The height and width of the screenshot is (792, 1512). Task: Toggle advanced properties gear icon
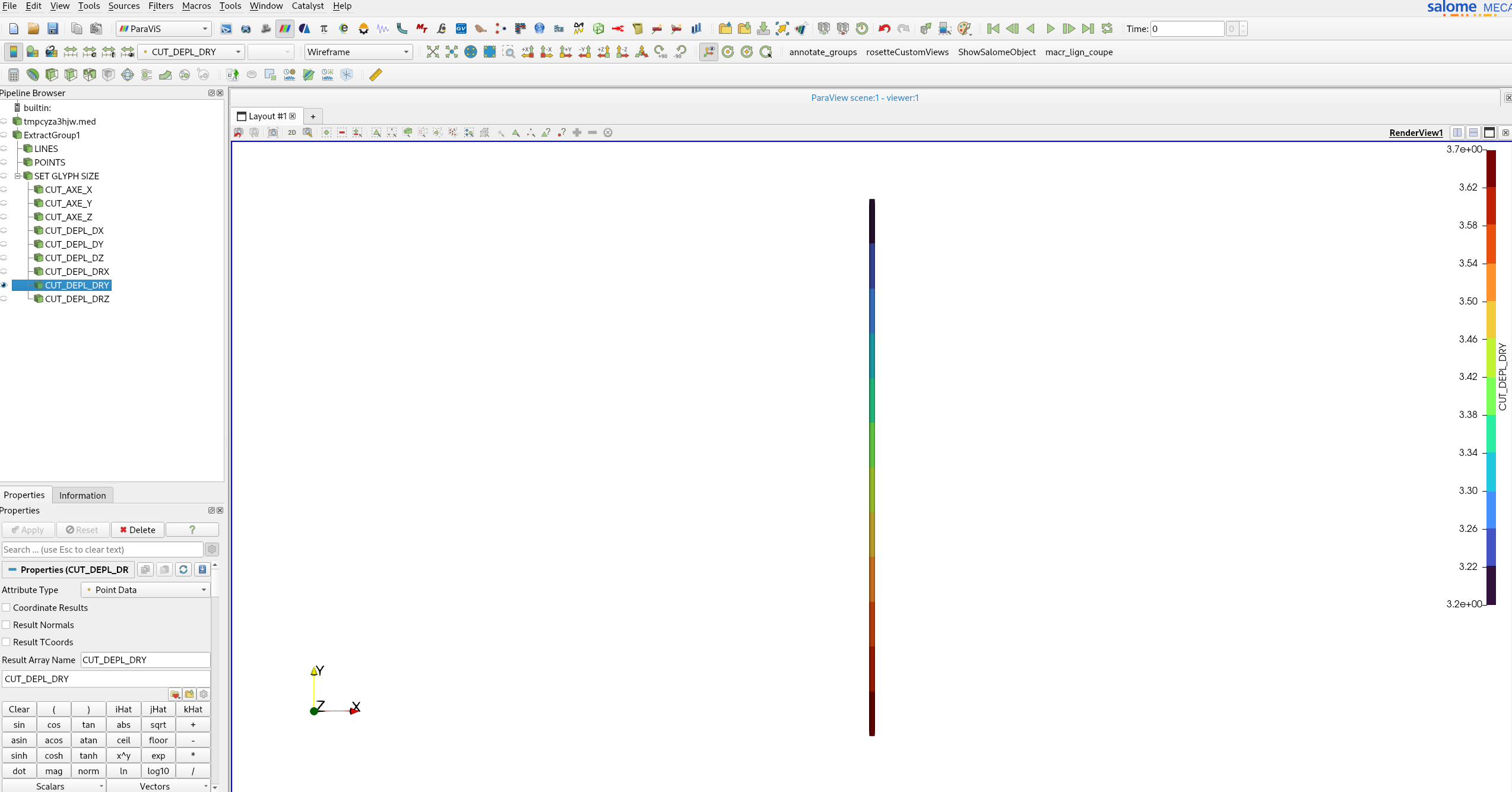212,549
